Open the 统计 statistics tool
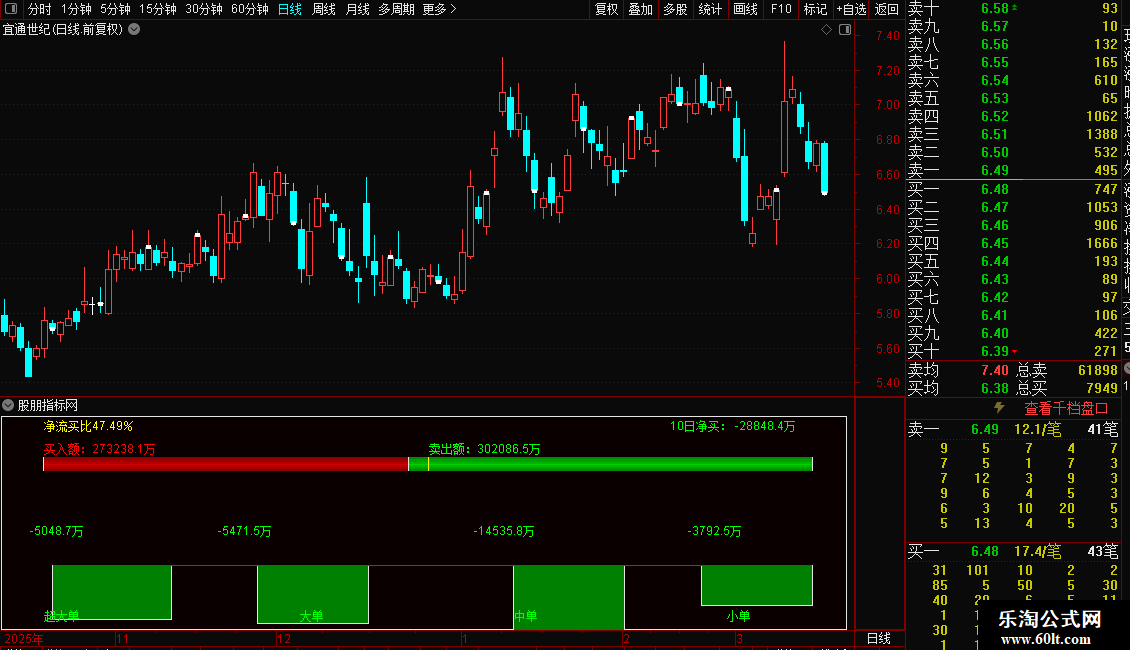The height and width of the screenshot is (650, 1130). pos(710,9)
